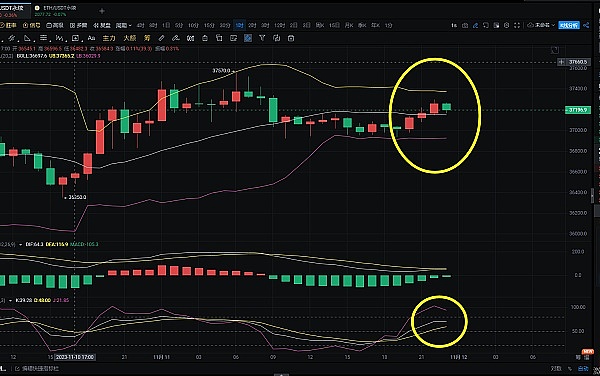This screenshot has width=600, height=376.
Task: Enable 自动 auto scale
Action: pyautogui.click(x=583, y=368)
